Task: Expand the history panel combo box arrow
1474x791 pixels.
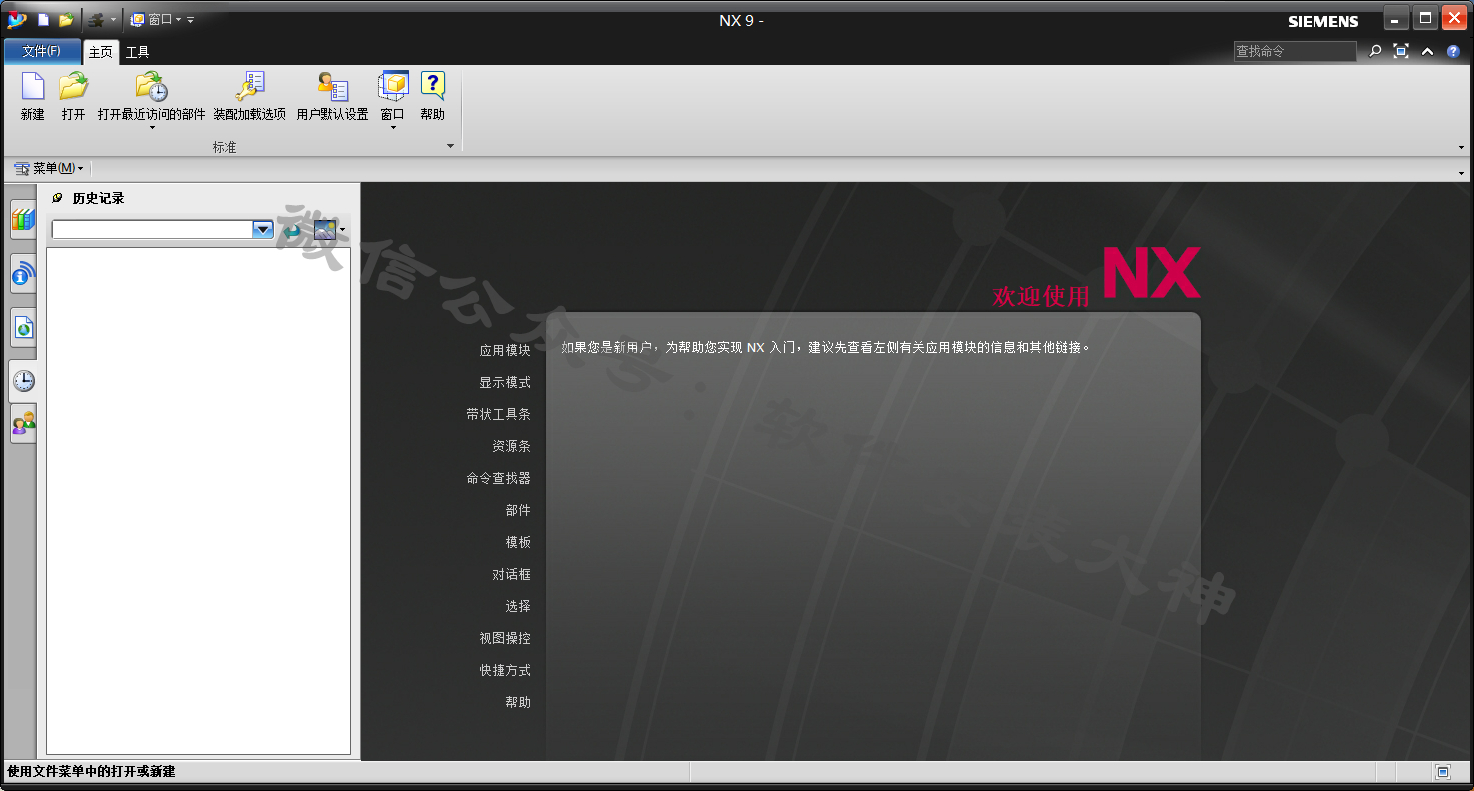Action: point(262,230)
